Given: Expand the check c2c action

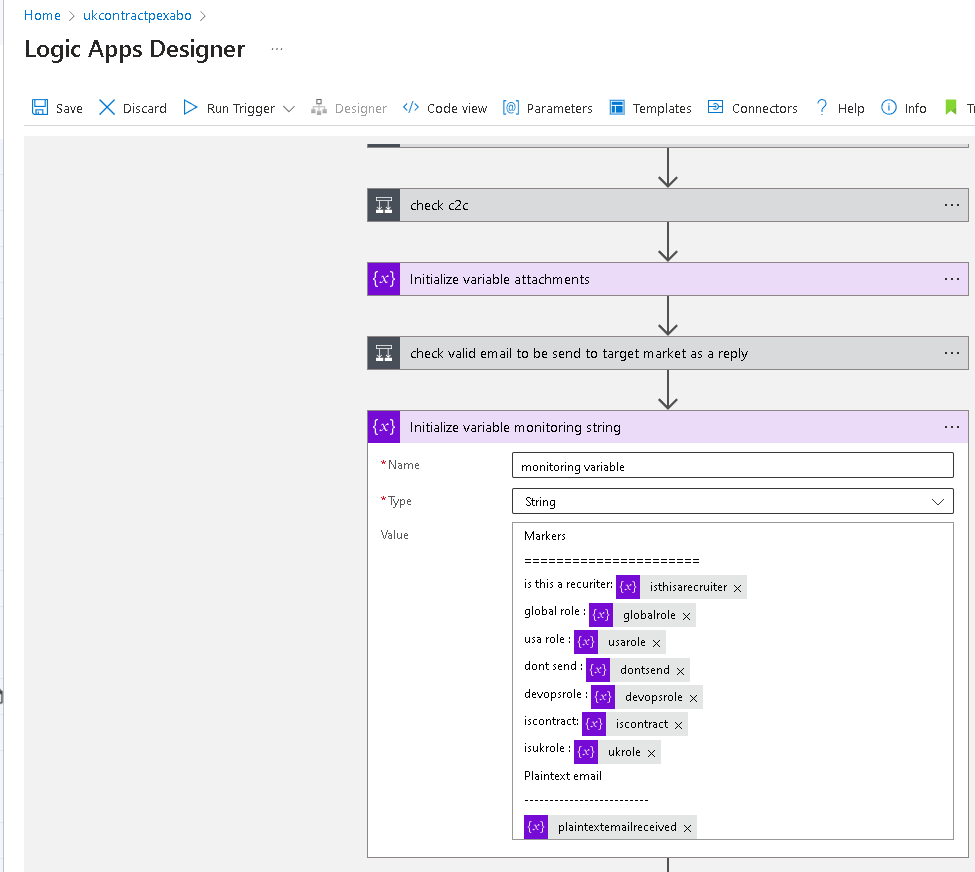Looking at the screenshot, I should [x=668, y=205].
